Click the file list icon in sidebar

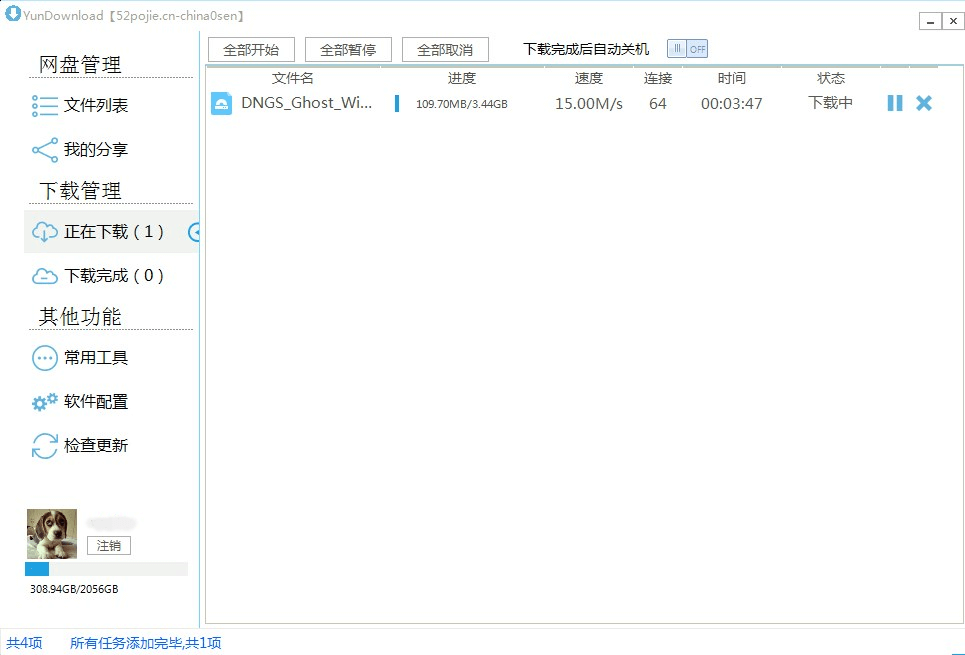click(x=44, y=105)
